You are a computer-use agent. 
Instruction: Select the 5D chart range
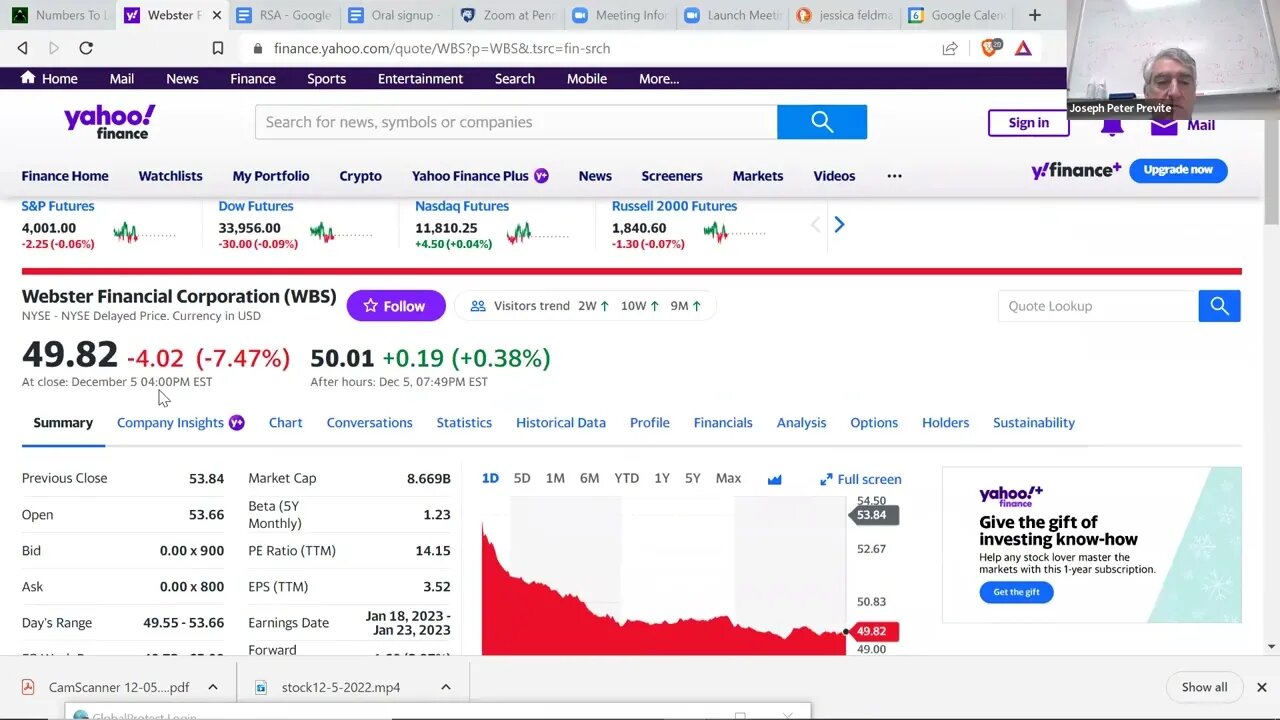click(x=522, y=479)
